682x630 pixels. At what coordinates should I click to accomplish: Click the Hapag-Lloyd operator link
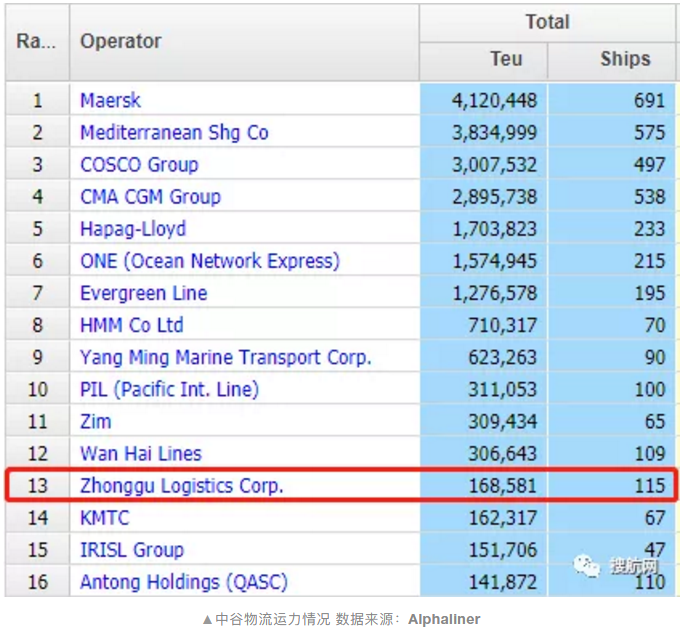[x=133, y=229]
